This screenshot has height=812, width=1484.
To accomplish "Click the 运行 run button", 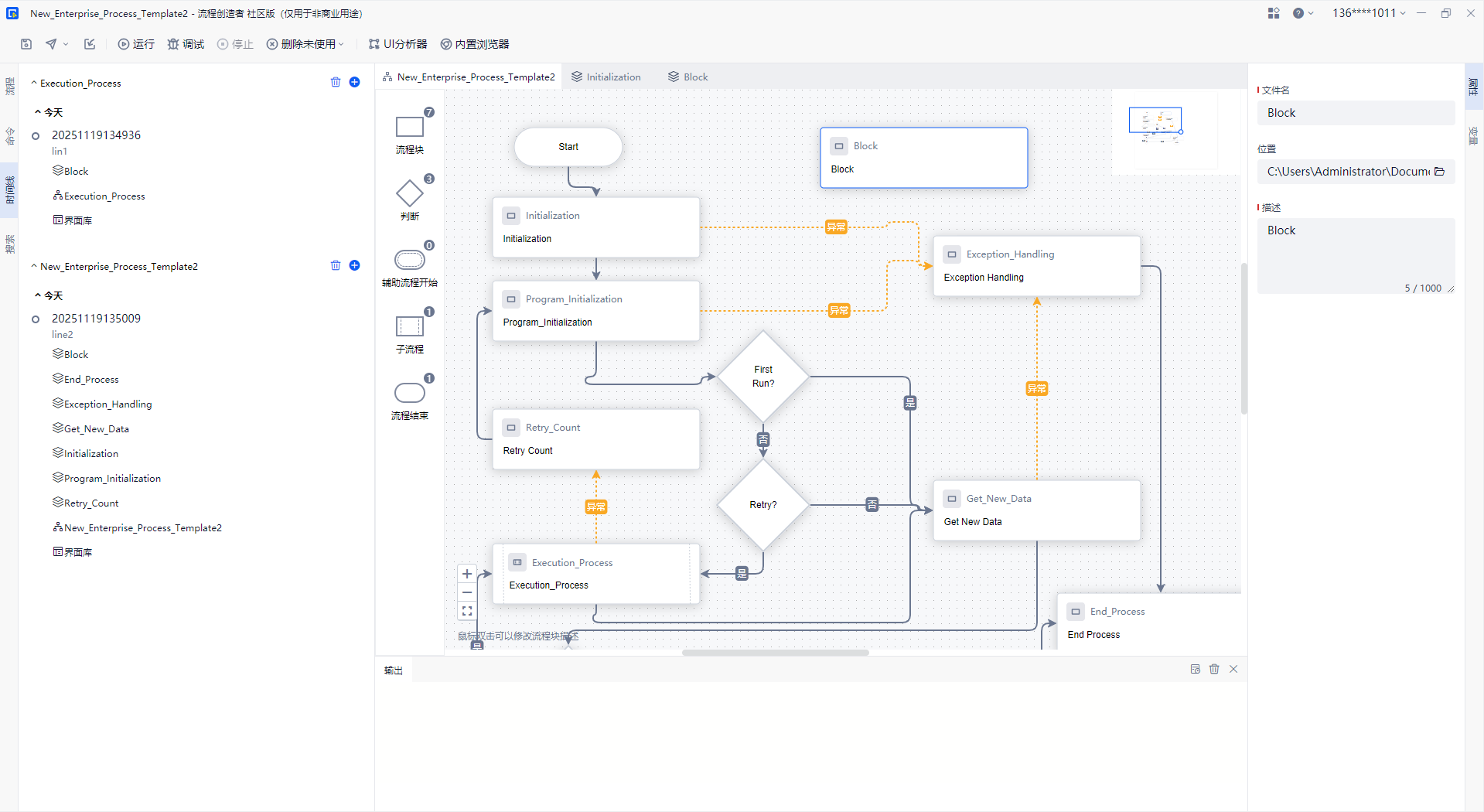I will (136, 44).
